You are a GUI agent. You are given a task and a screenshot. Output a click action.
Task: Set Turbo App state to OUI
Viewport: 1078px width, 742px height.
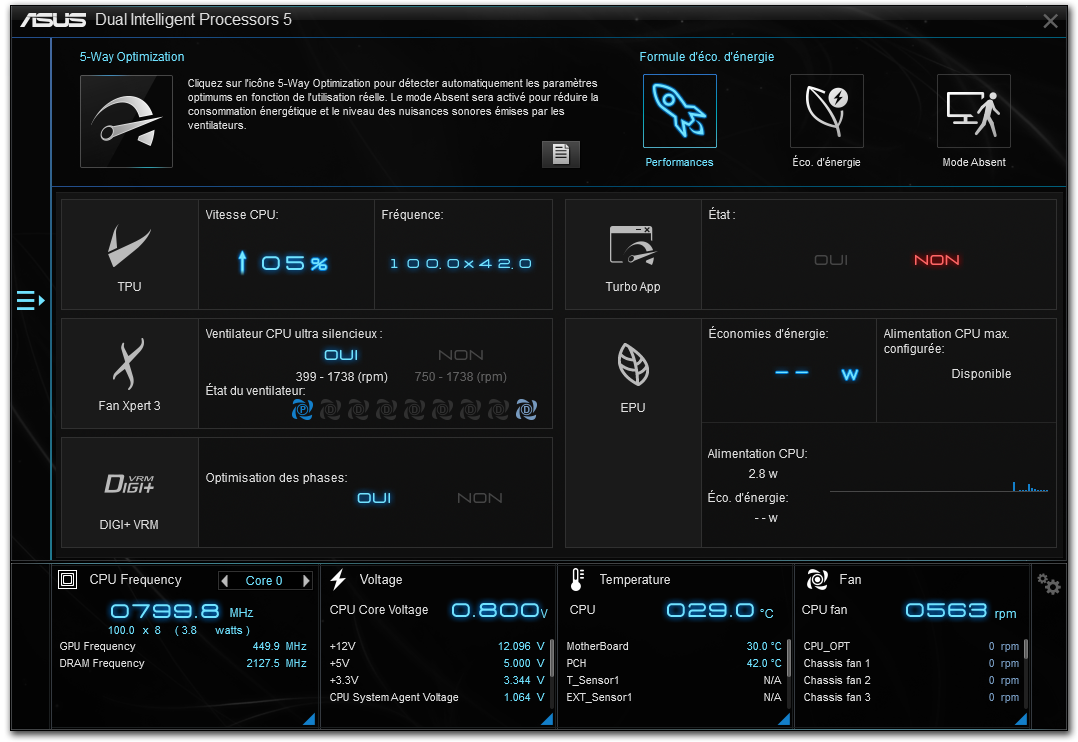[x=831, y=260]
